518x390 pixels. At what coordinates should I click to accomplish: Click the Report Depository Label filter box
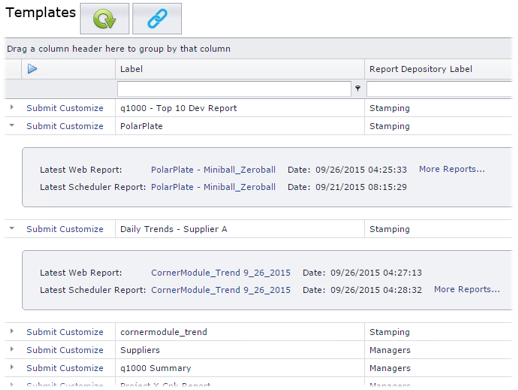click(x=439, y=89)
